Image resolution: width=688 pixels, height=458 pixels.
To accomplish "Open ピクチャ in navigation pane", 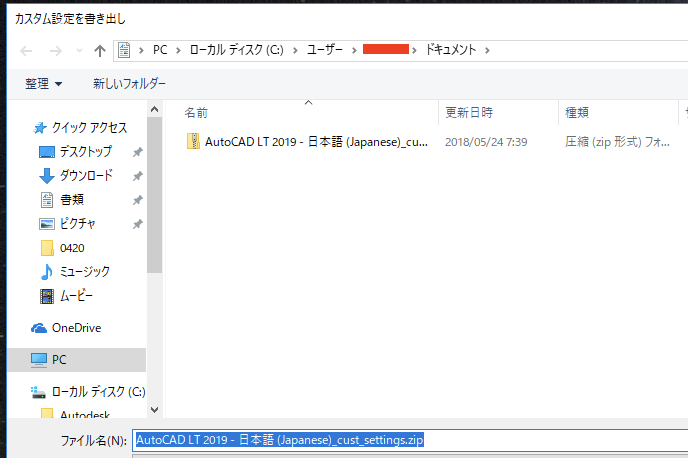I will point(78,224).
